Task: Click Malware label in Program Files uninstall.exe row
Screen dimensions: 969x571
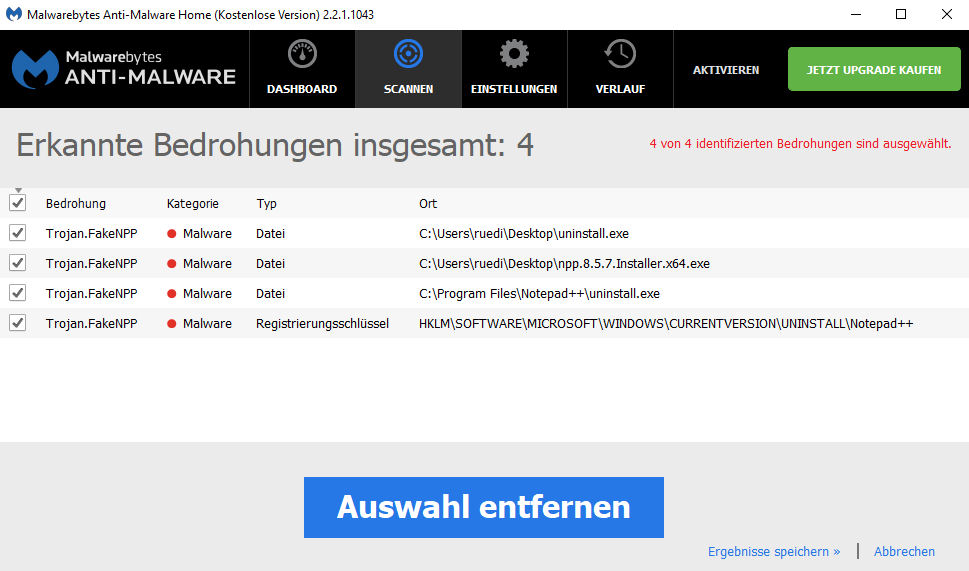Action: click(207, 294)
